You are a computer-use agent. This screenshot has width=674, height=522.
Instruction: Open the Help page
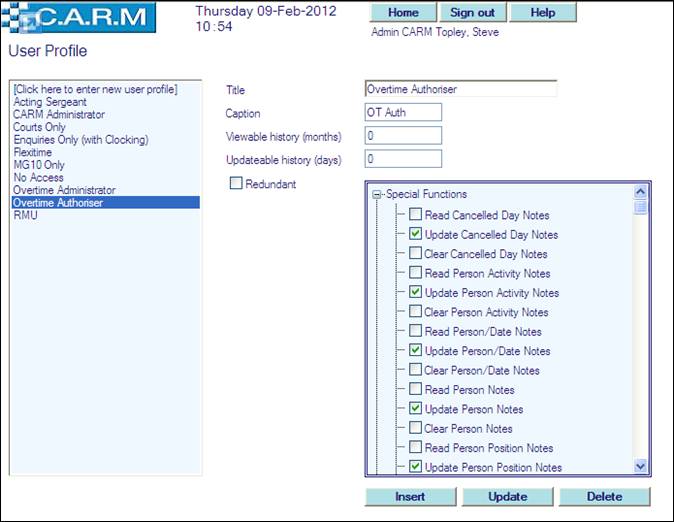pyautogui.click(x=543, y=13)
